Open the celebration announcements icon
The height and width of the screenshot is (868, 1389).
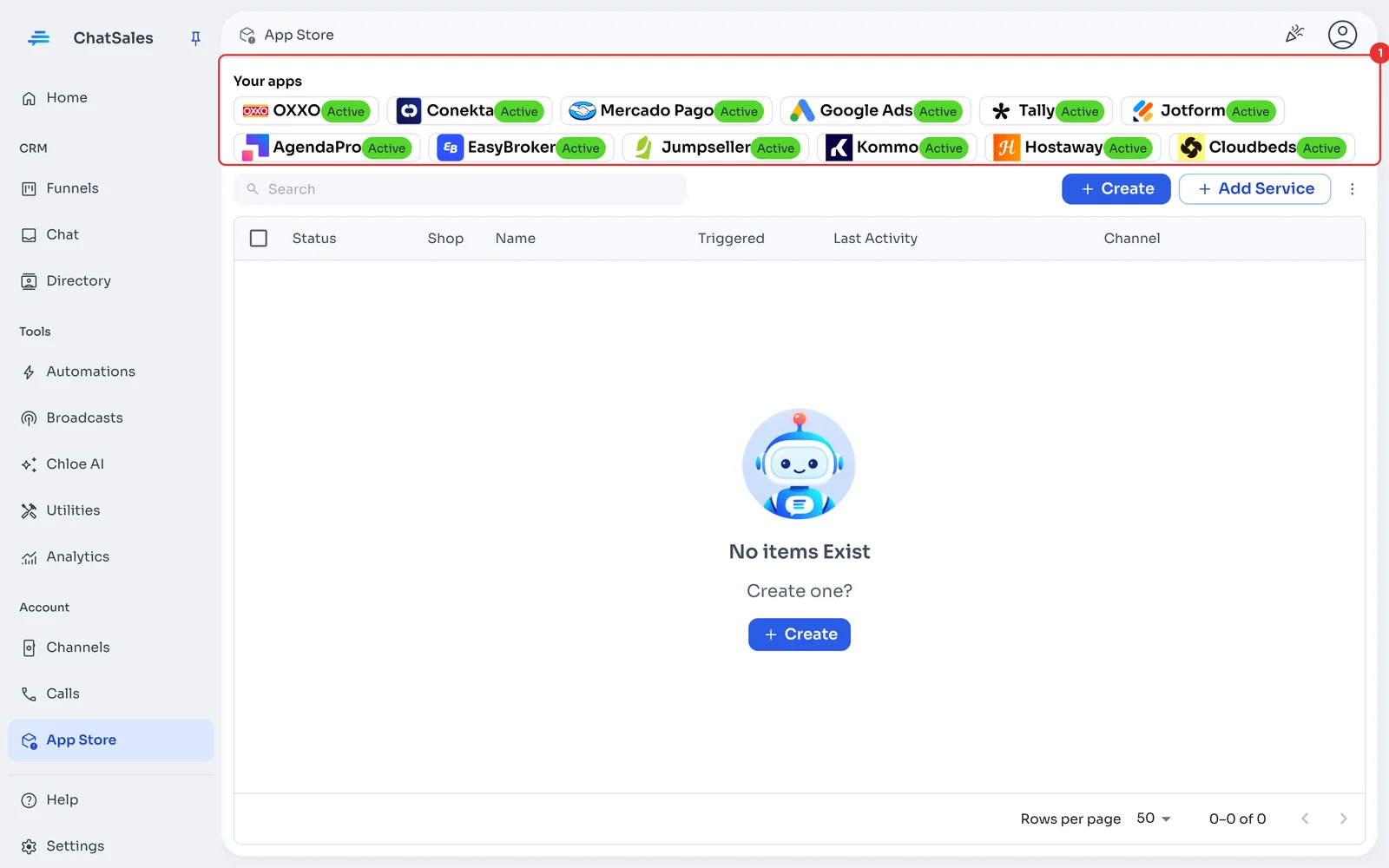pos(1294,35)
